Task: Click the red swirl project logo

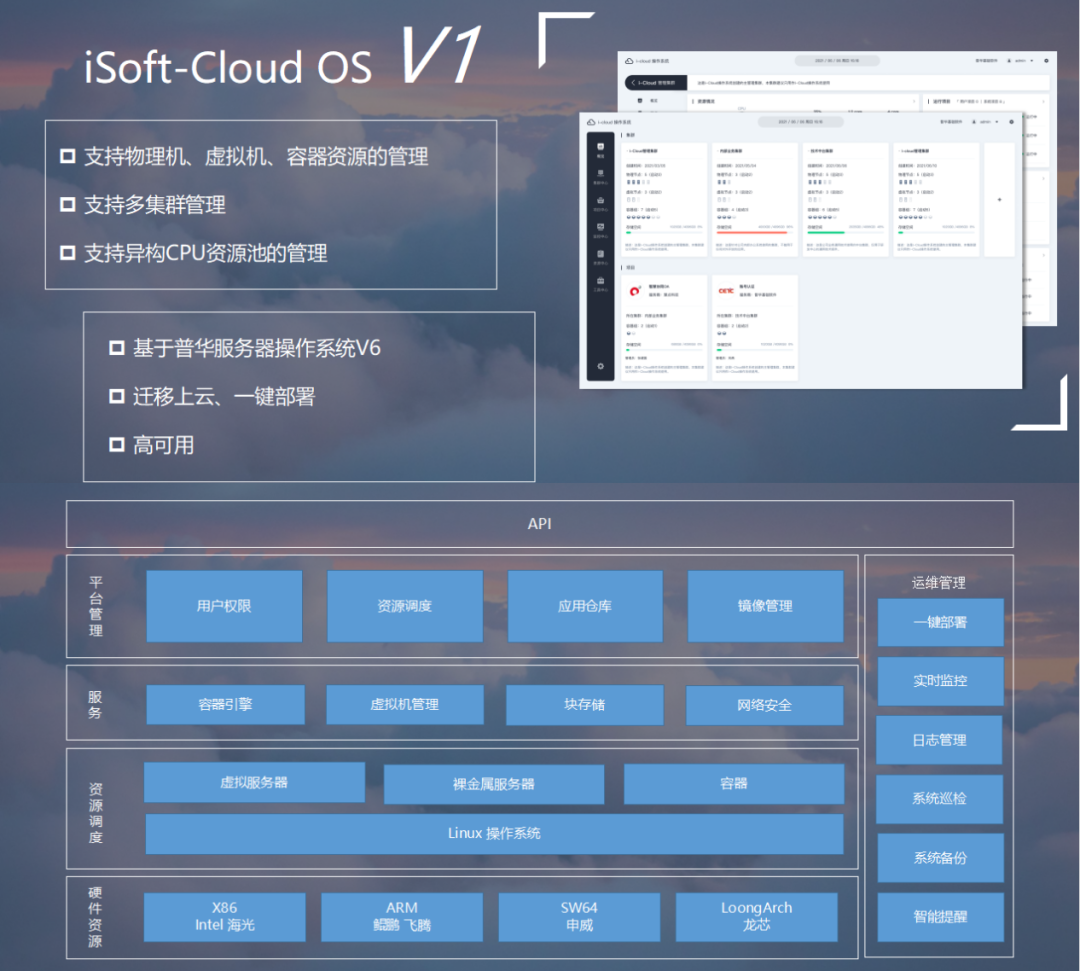Action: [x=635, y=291]
